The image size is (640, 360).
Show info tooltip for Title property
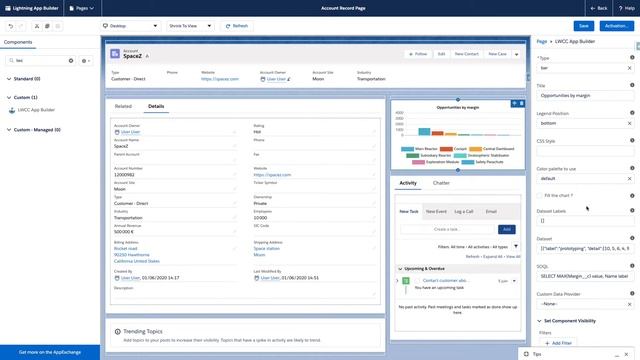[632, 85]
